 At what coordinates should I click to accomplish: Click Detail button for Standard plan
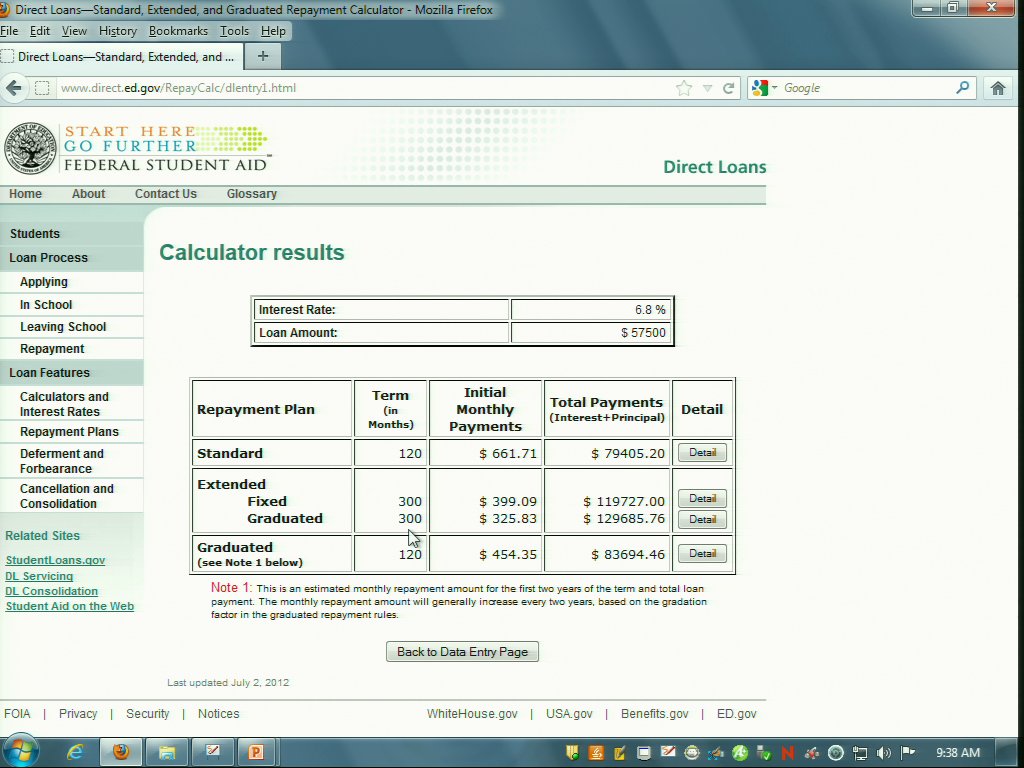[702, 453]
